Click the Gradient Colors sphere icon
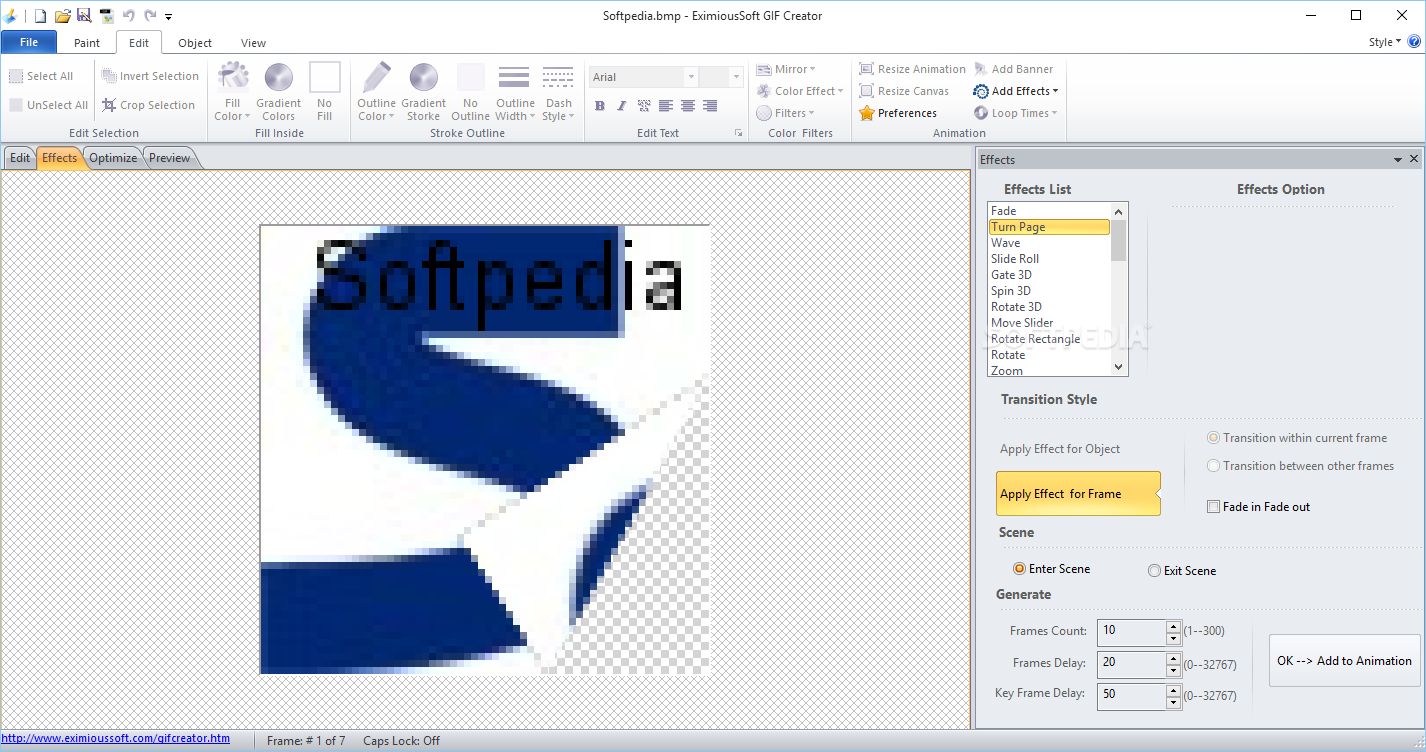The image size is (1426, 752). click(x=278, y=77)
